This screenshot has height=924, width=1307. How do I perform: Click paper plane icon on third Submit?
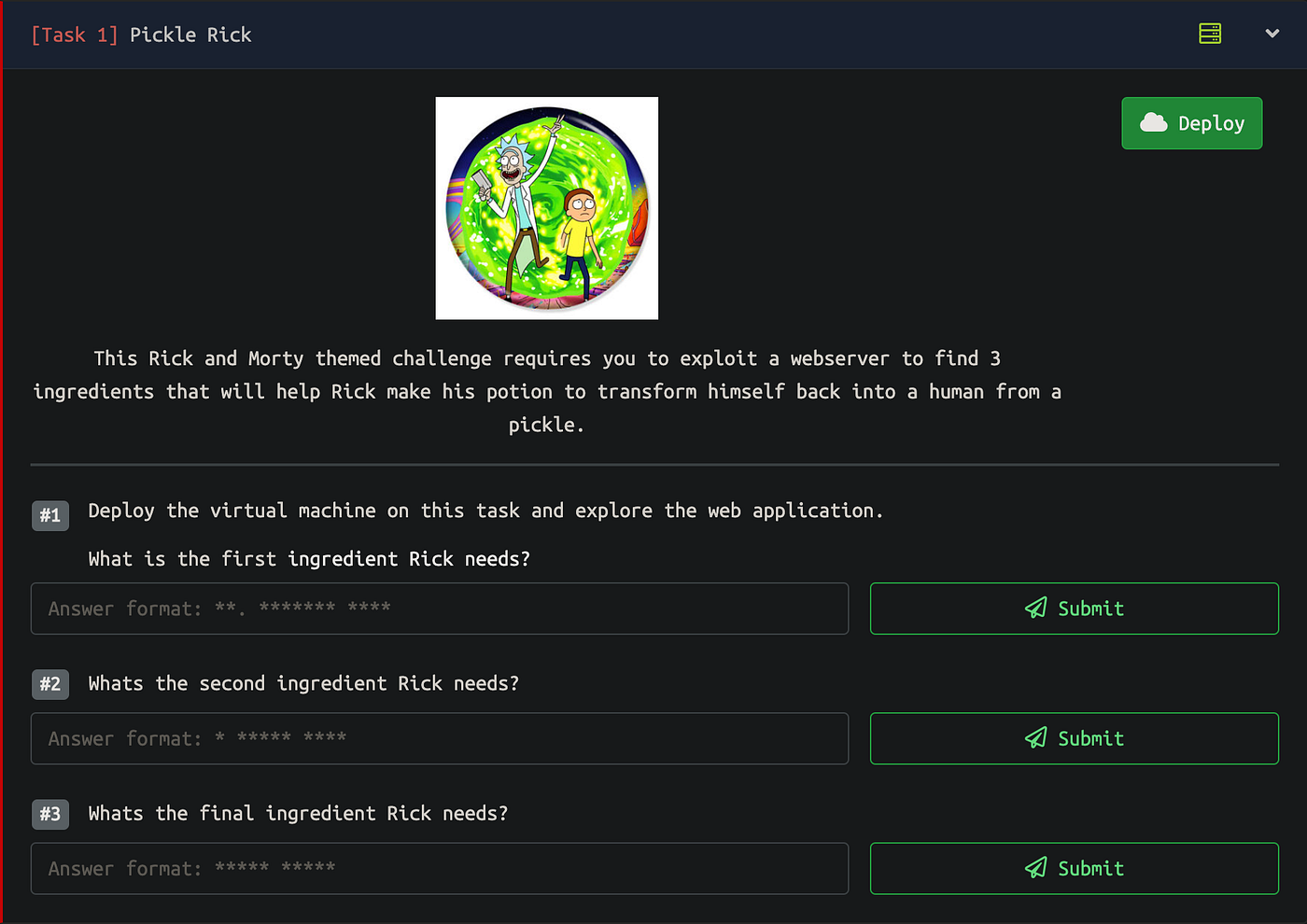[x=1035, y=868]
